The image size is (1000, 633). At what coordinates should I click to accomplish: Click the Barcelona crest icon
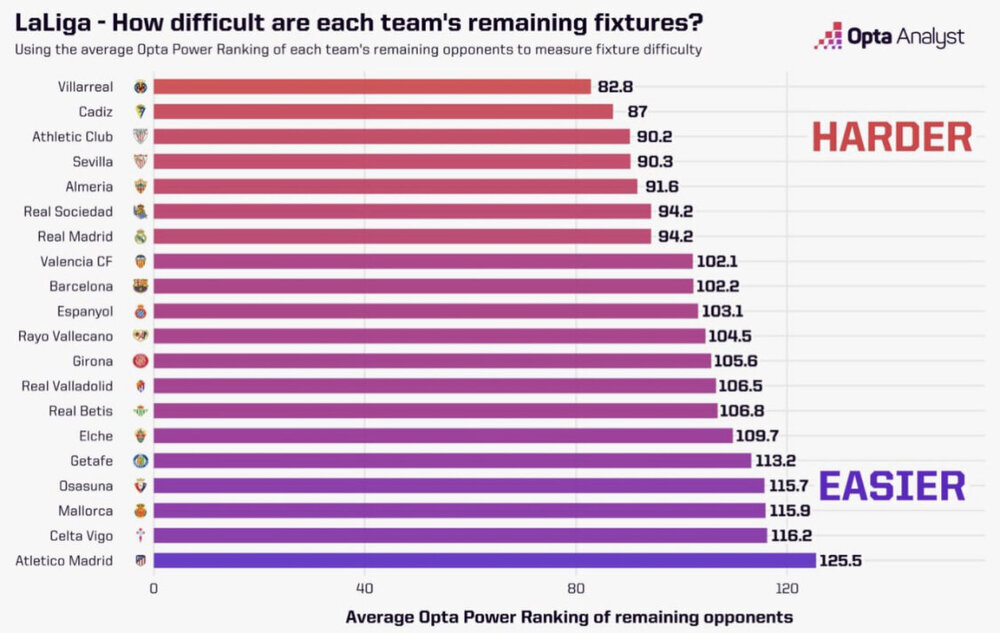coord(140,286)
